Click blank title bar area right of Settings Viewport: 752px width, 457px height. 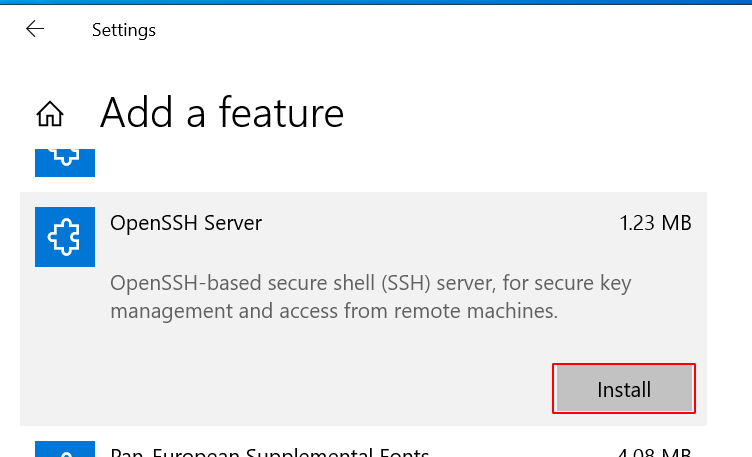click(450, 30)
